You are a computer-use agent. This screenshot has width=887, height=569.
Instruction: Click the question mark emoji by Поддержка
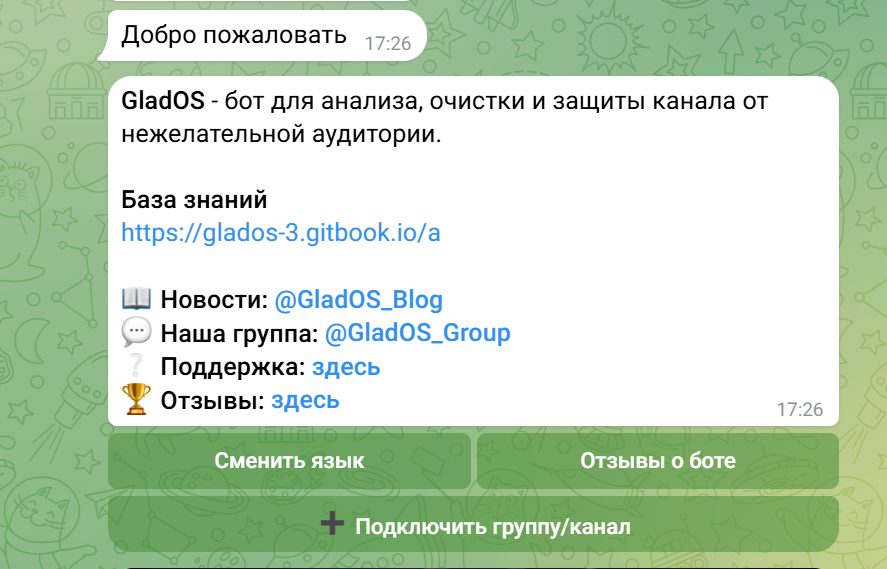136,366
